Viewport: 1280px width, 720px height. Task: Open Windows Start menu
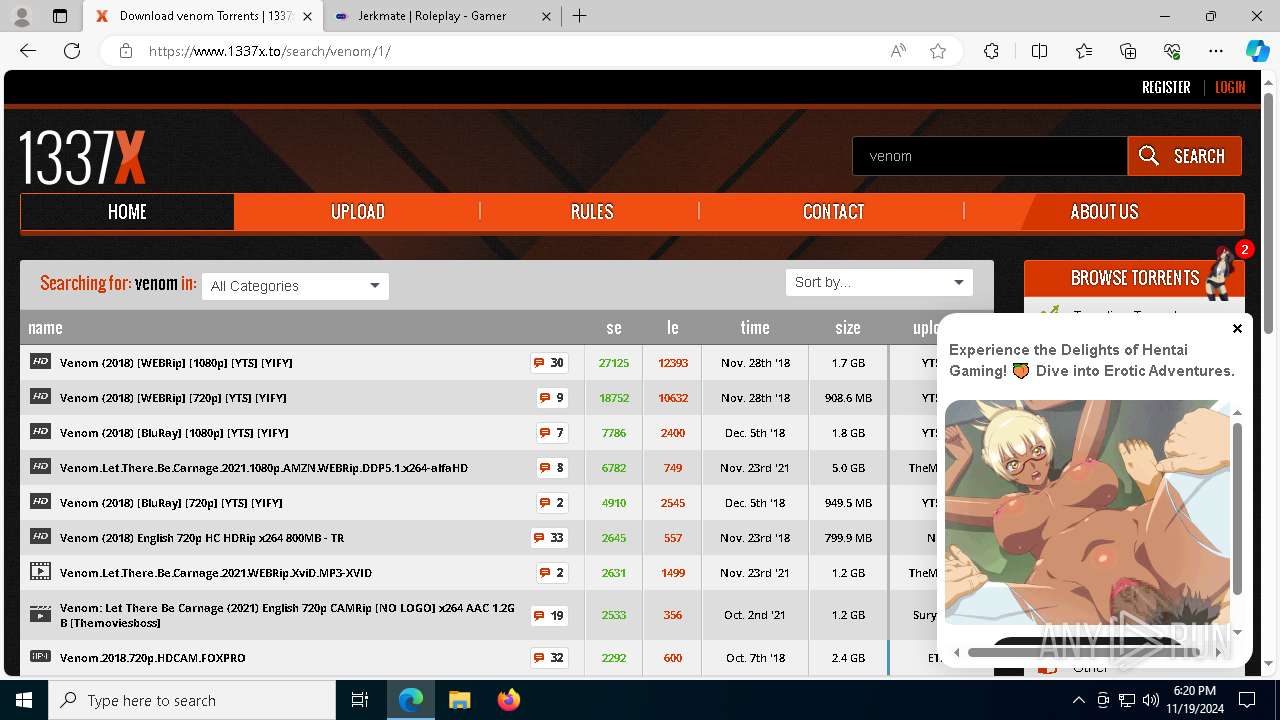24,700
